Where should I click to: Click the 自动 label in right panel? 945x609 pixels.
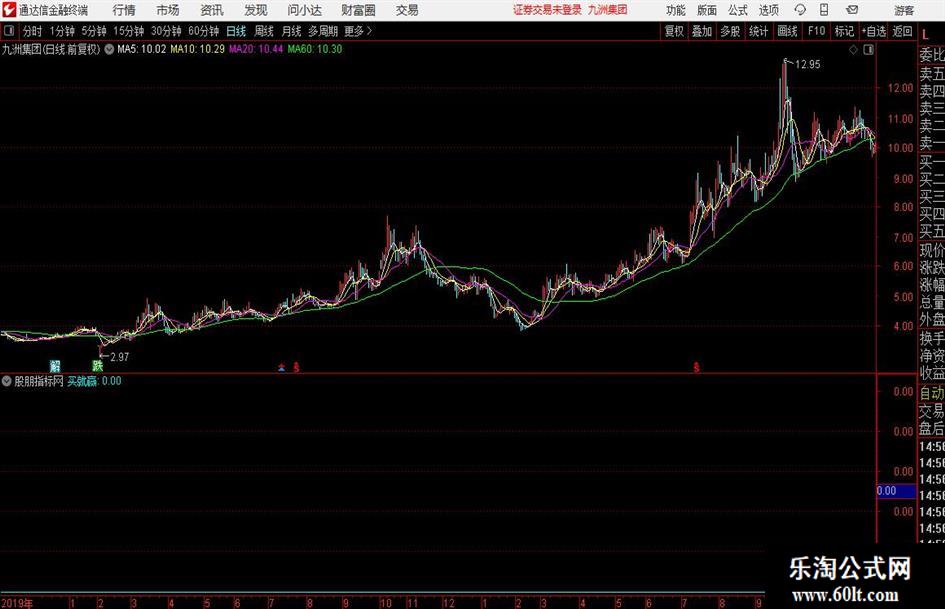932,393
